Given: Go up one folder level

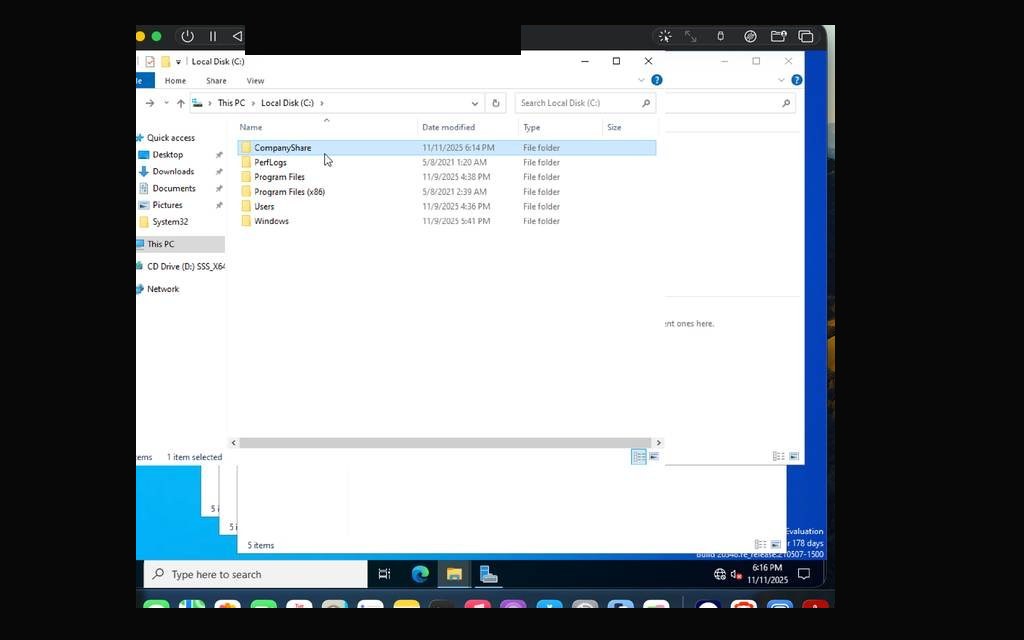Looking at the screenshot, I should pos(181,103).
